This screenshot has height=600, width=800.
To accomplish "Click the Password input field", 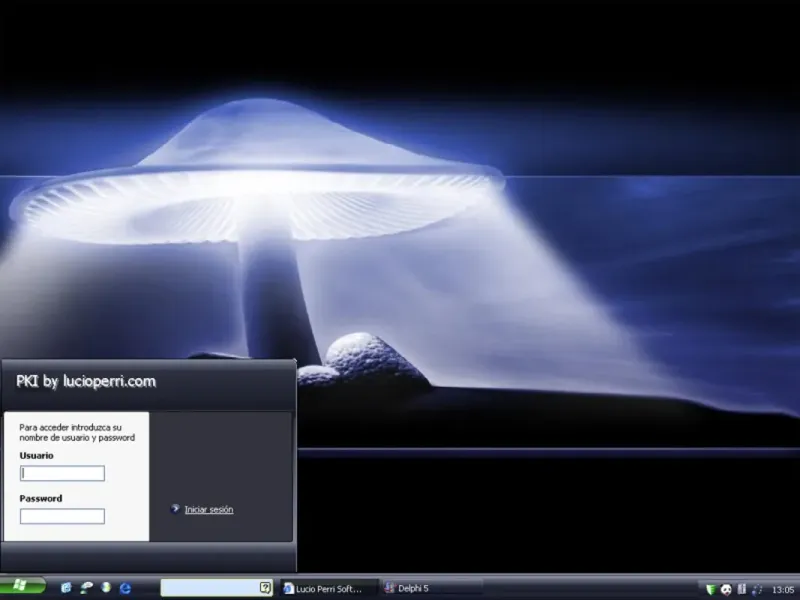I will [62, 516].
